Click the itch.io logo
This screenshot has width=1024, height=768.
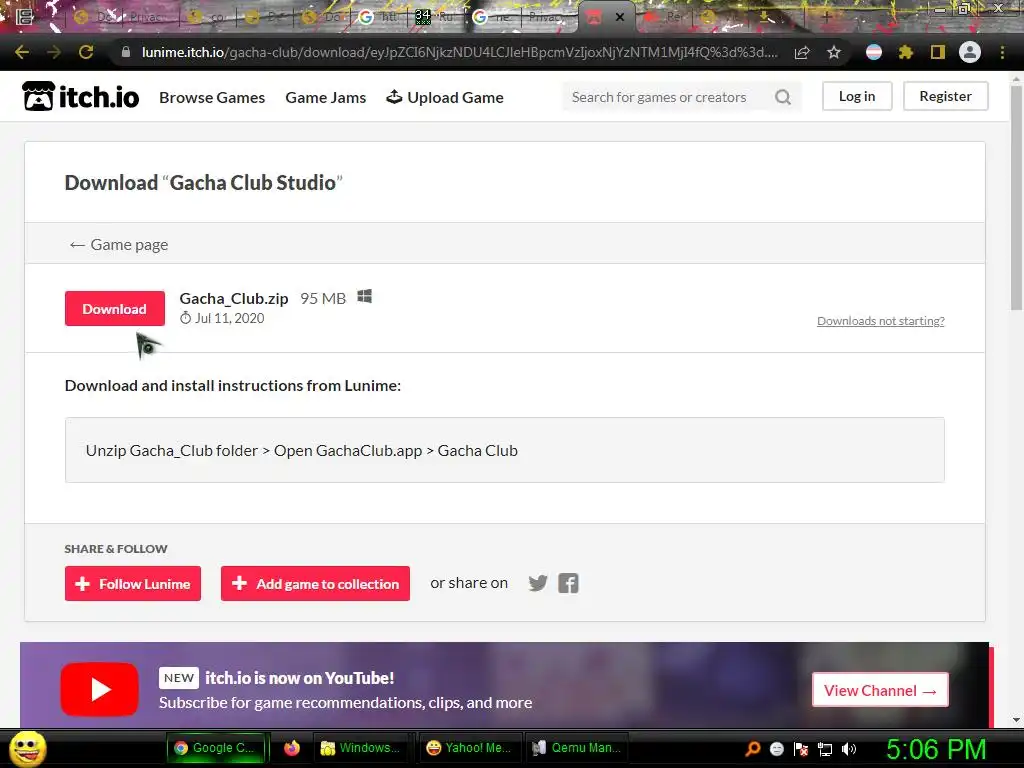(x=80, y=97)
